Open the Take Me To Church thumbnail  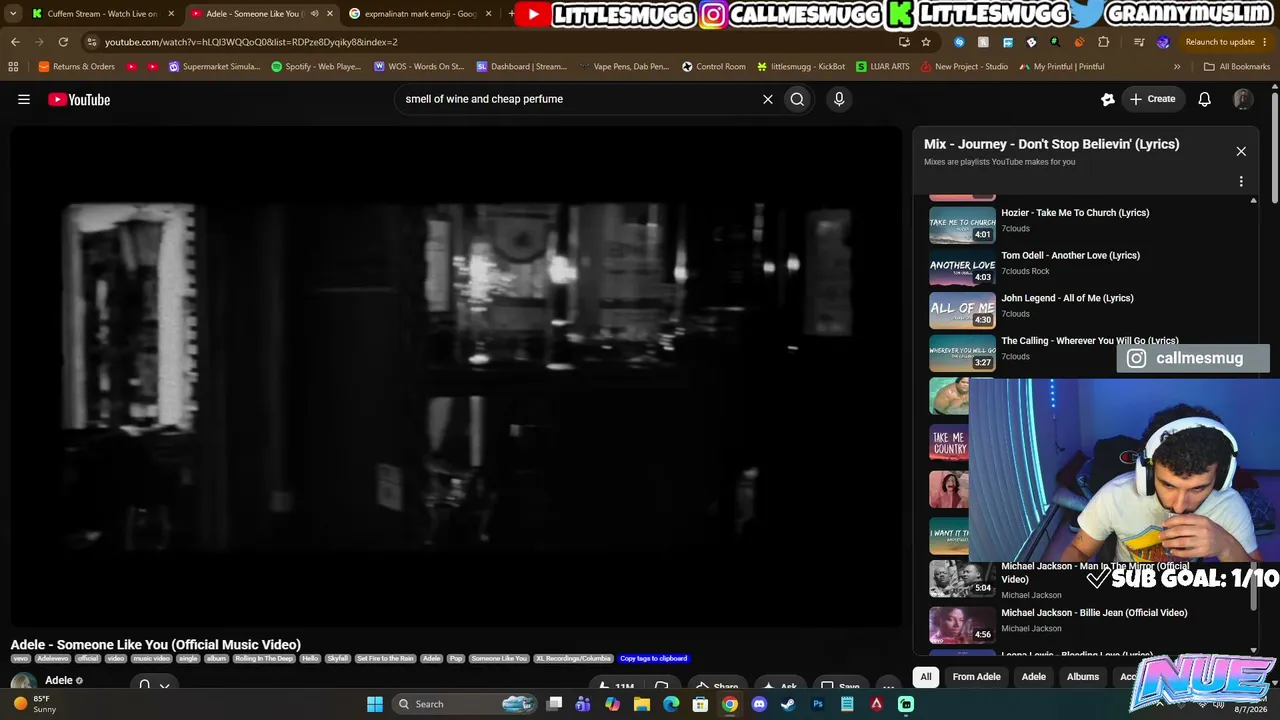(x=962, y=224)
